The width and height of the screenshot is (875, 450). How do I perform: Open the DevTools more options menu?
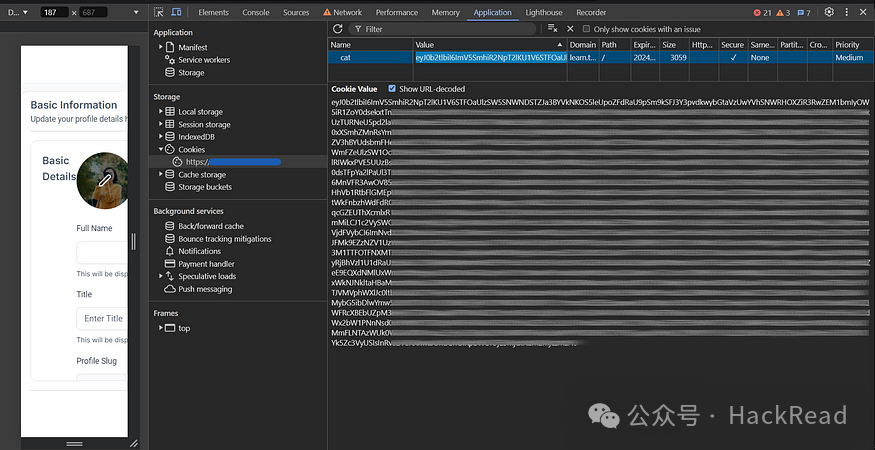coord(847,12)
